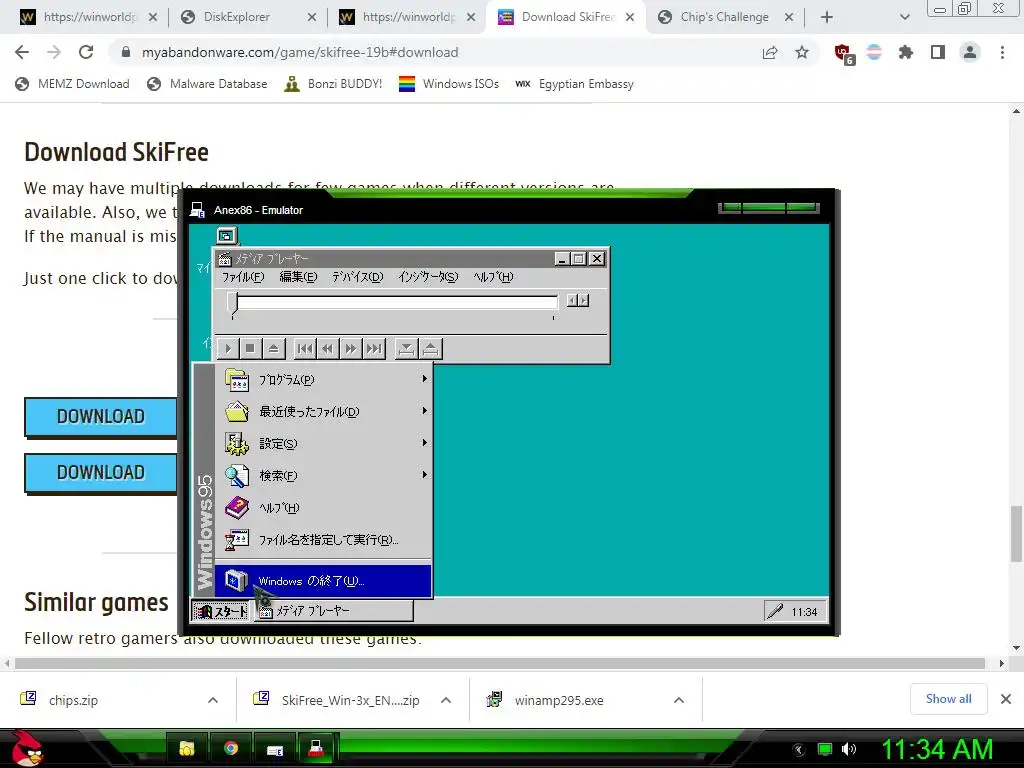The height and width of the screenshot is (768, 1024).
Task: Click Media Player title bar icon
Action: pyautogui.click(x=225, y=259)
